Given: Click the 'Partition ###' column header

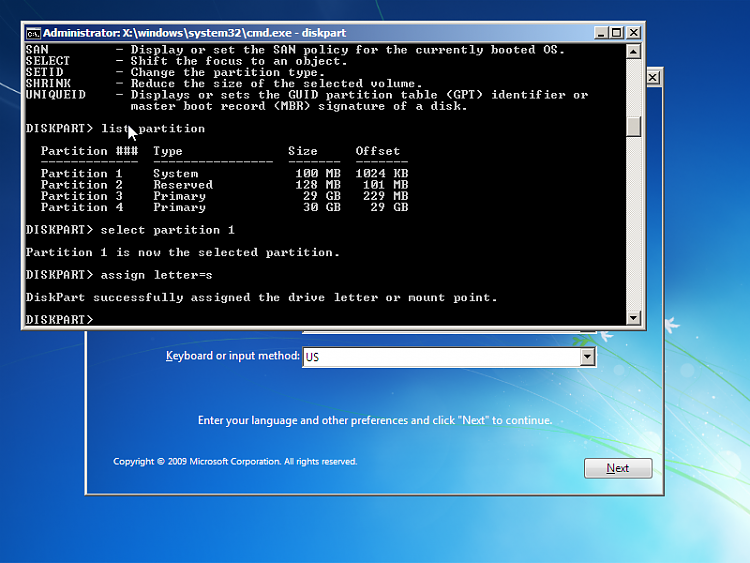Looking at the screenshot, I should pos(89,151).
